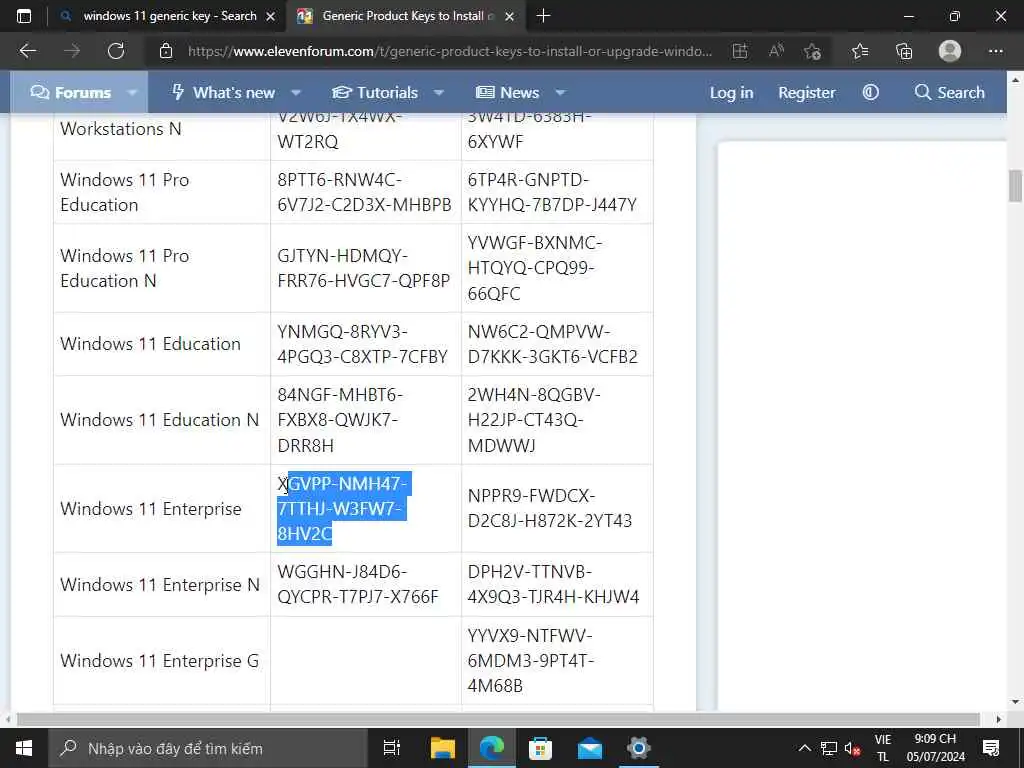Open the Favorites list
Viewport: 1024px width, 768px height.
click(x=860, y=51)
